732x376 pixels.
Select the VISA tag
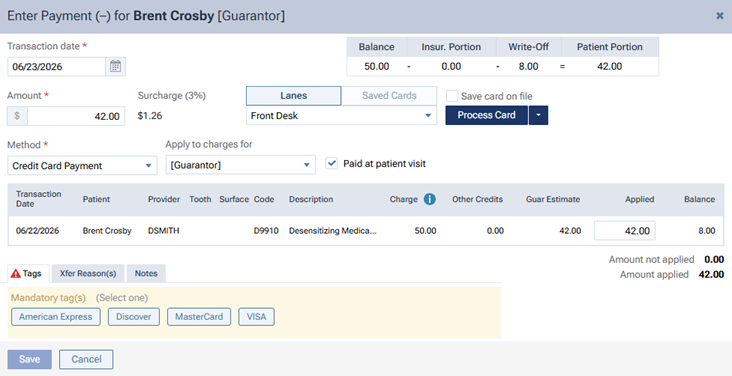(x=256, y=317)
